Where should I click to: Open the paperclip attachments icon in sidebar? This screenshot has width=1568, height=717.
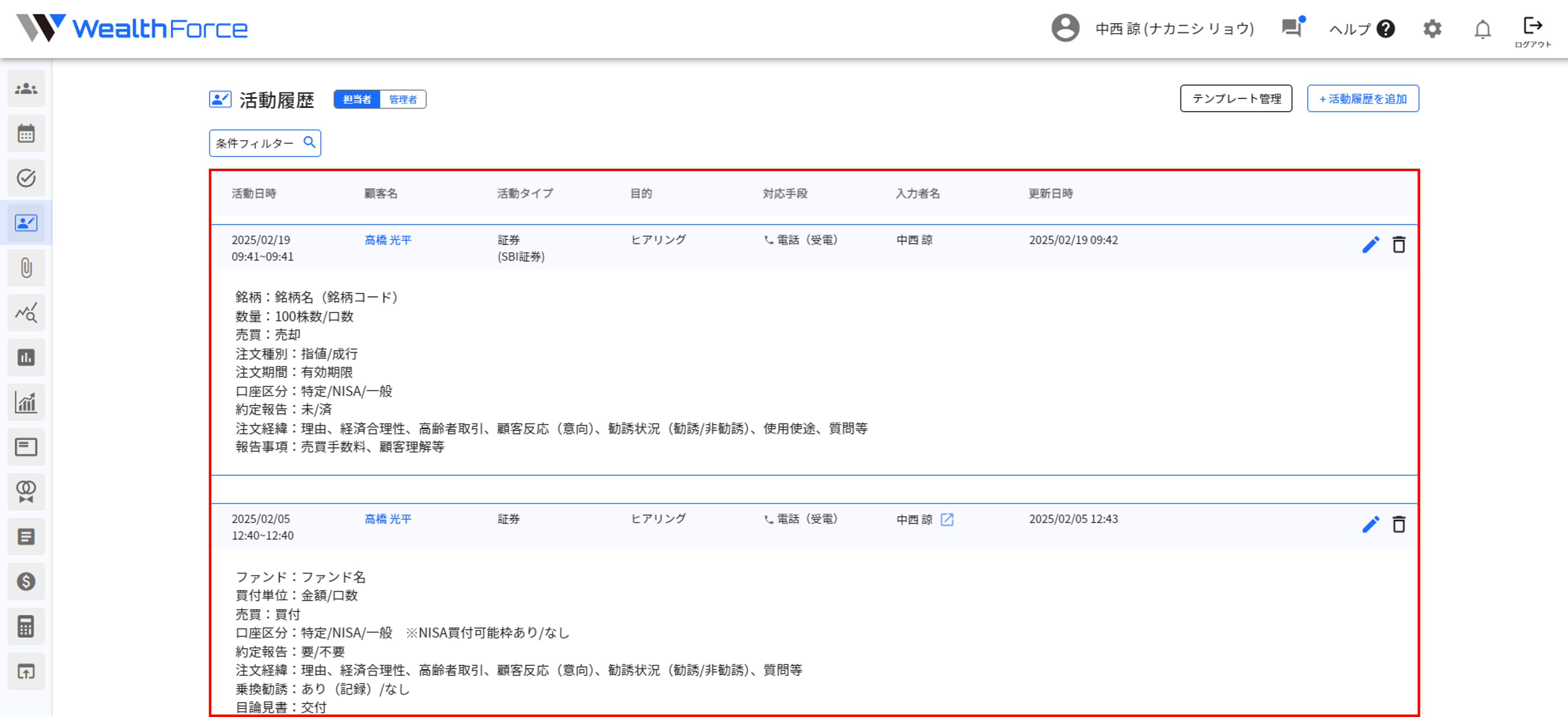pos(26,267)
